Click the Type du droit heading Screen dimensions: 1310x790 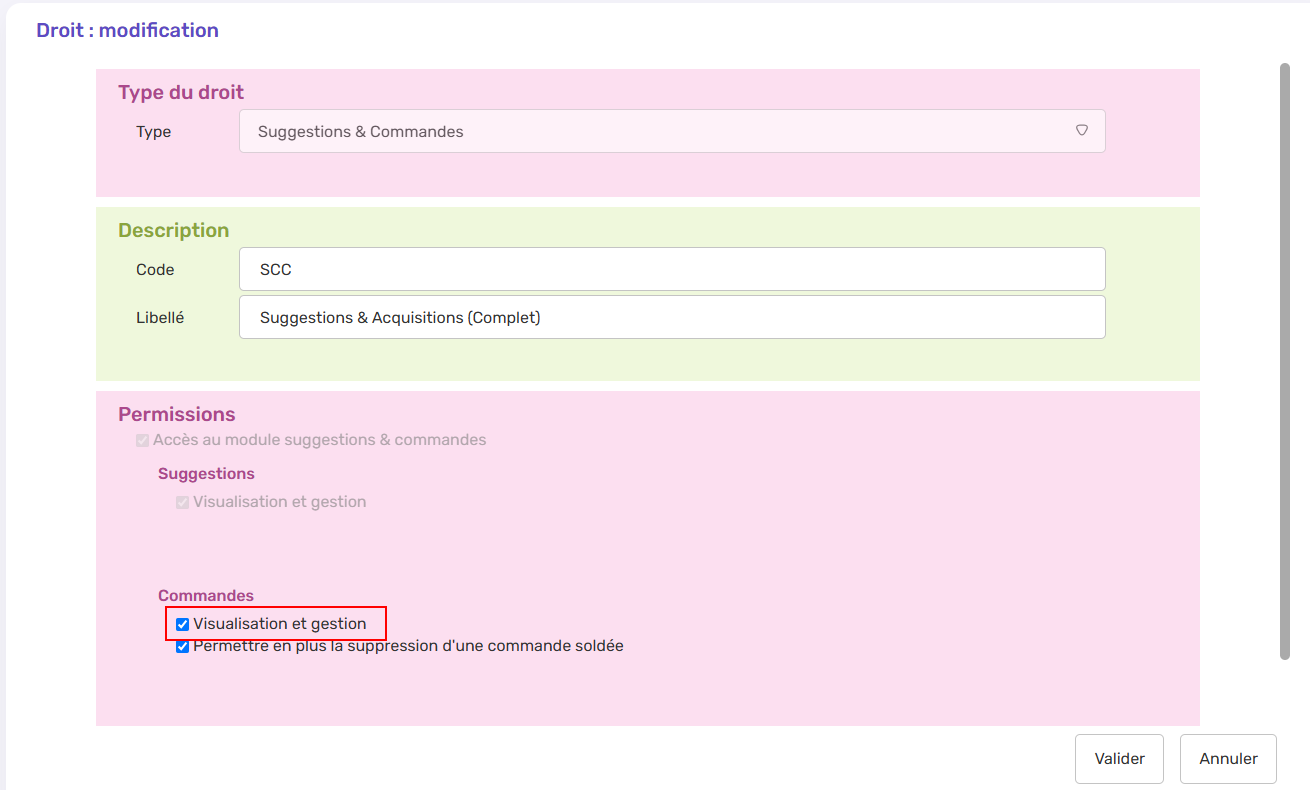pyautogui.click(x=180, y=91)
